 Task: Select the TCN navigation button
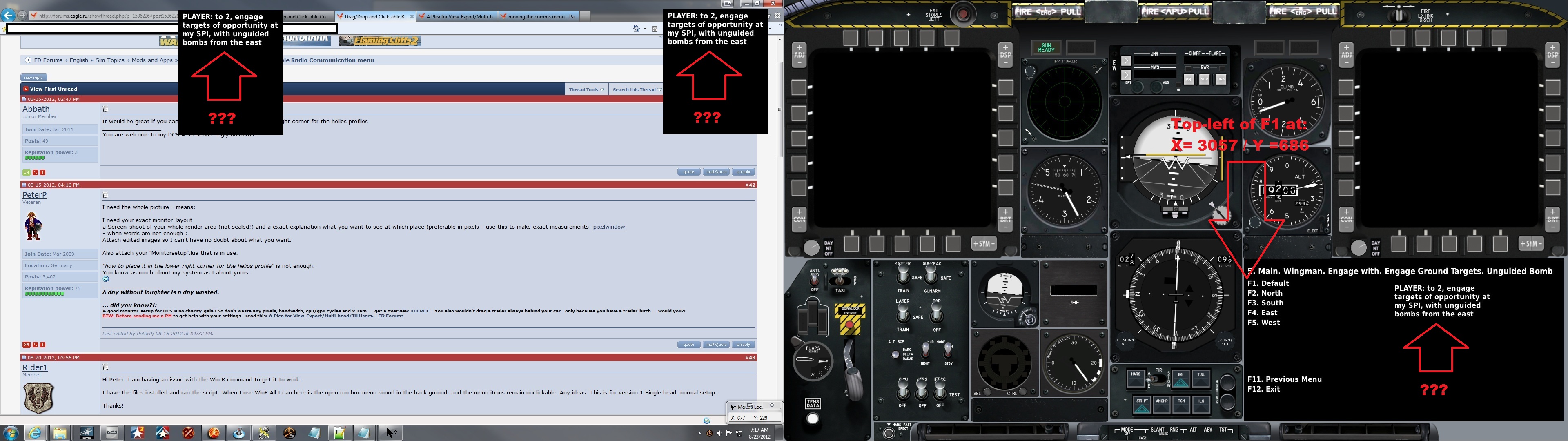pos(1181,405)
